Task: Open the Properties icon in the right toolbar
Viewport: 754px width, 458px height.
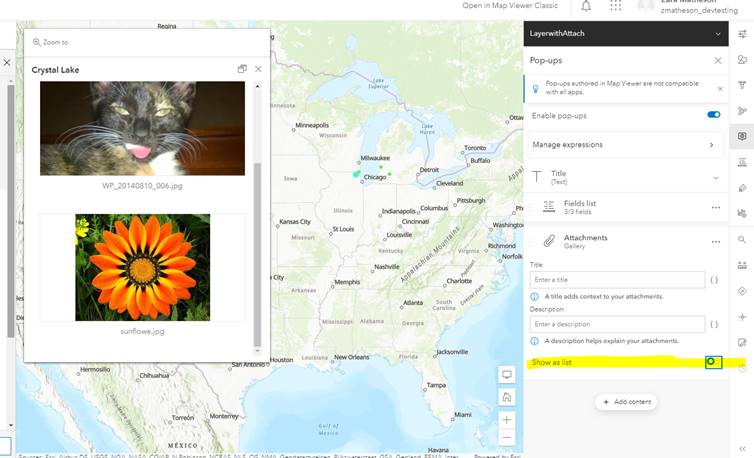Action: pyautogui.click(x=742, y=34)
